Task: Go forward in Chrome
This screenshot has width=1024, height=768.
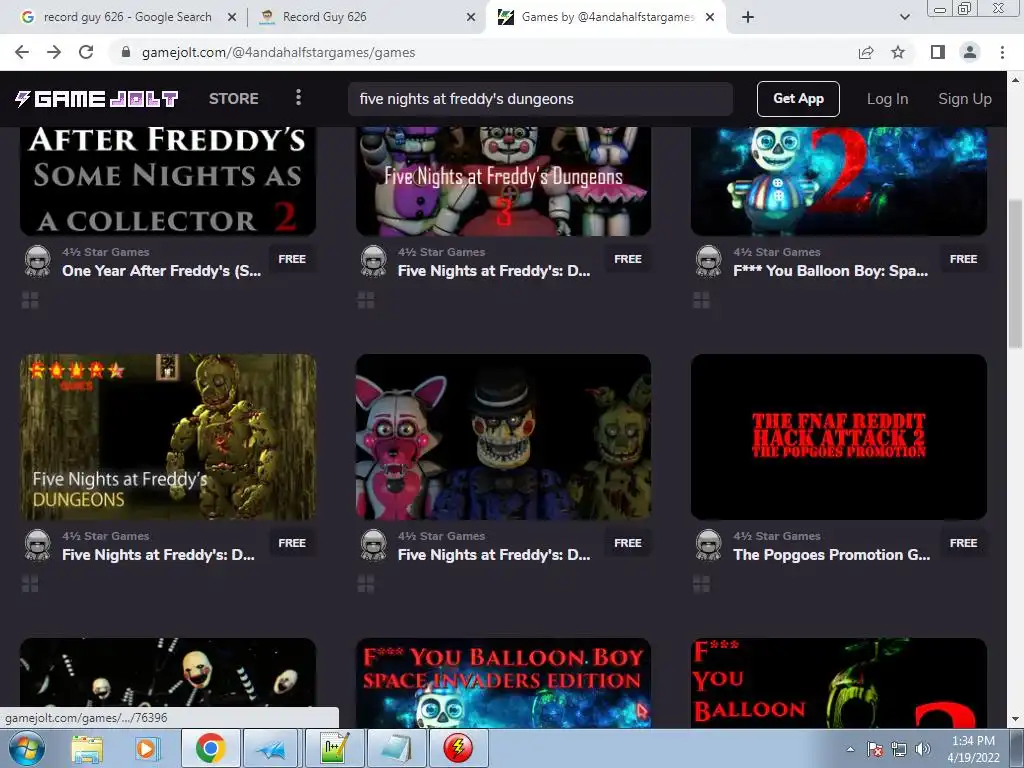Action: tap(54, 52)
